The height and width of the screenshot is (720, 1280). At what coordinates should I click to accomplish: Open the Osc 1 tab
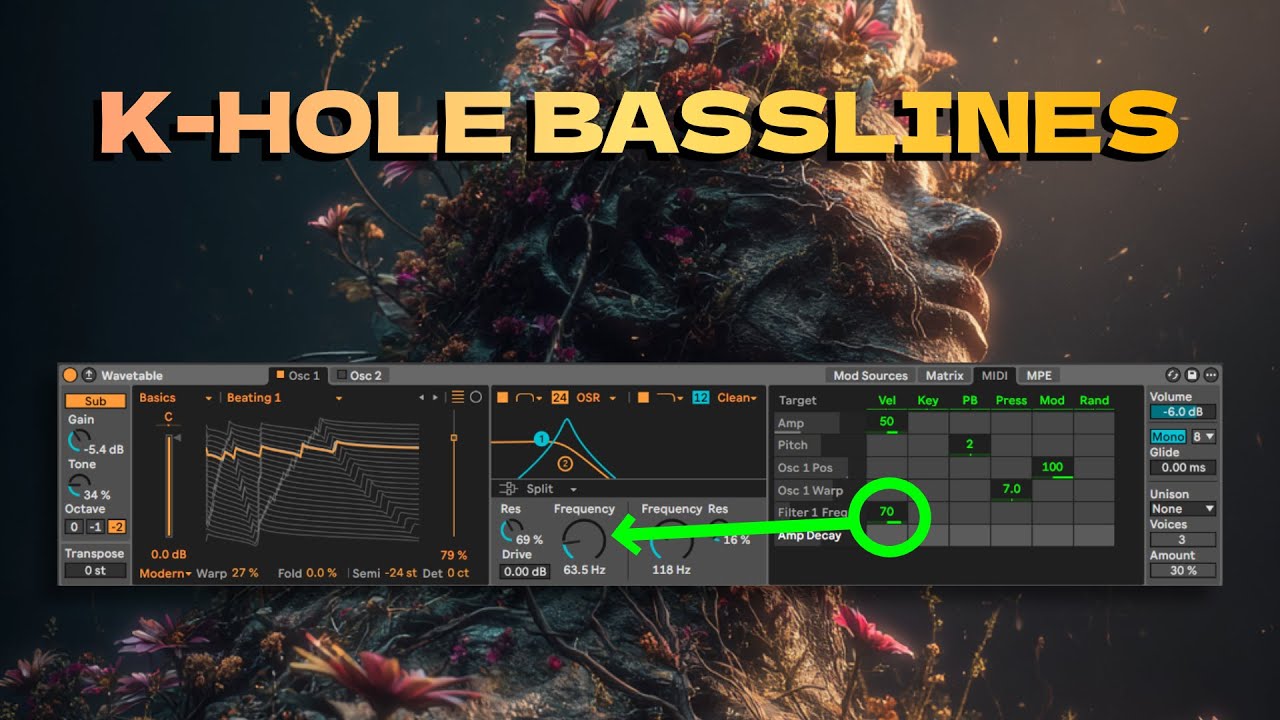tap(298, 375)
